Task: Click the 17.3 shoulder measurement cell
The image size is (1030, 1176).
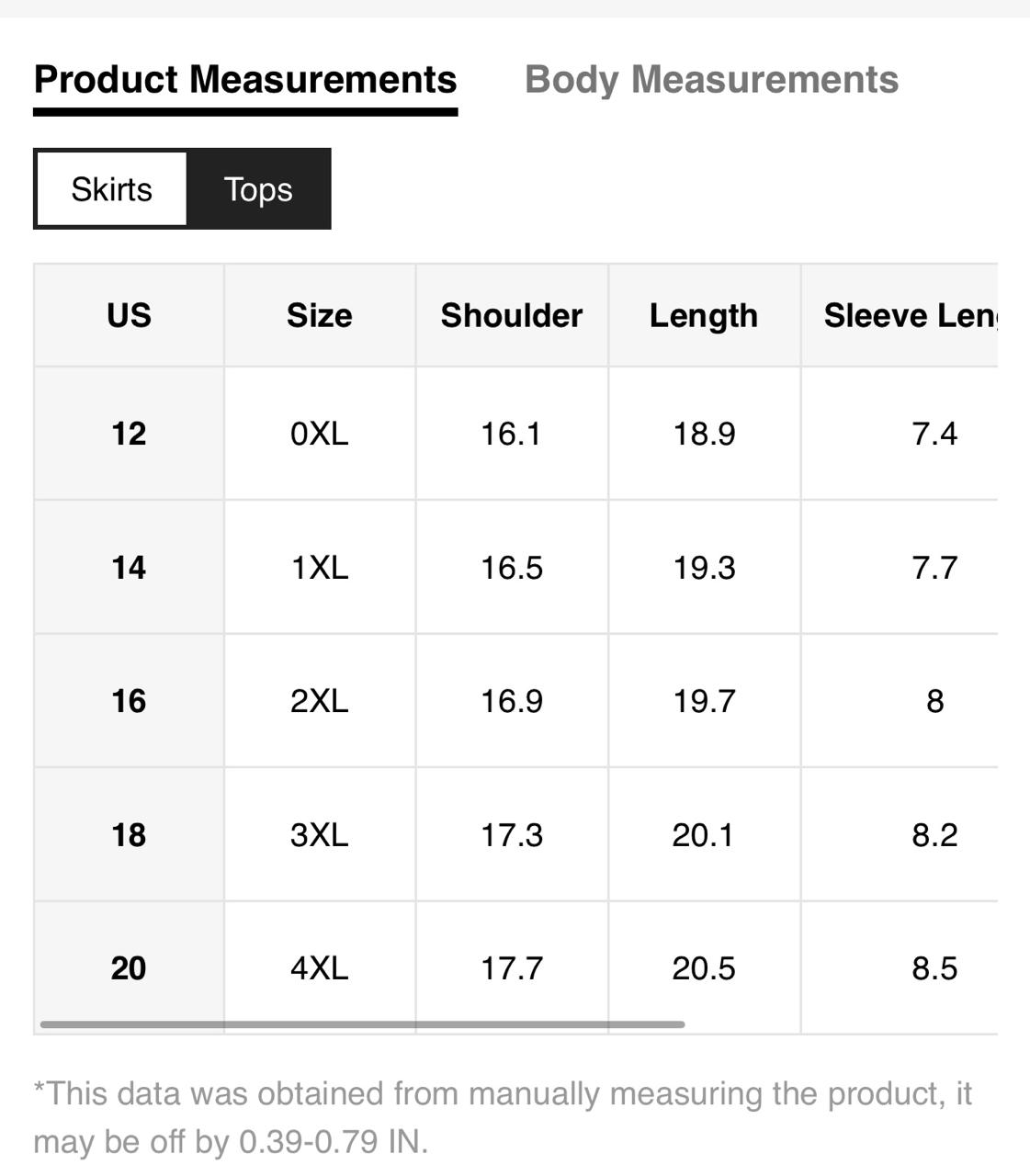Action: [512, 835]
